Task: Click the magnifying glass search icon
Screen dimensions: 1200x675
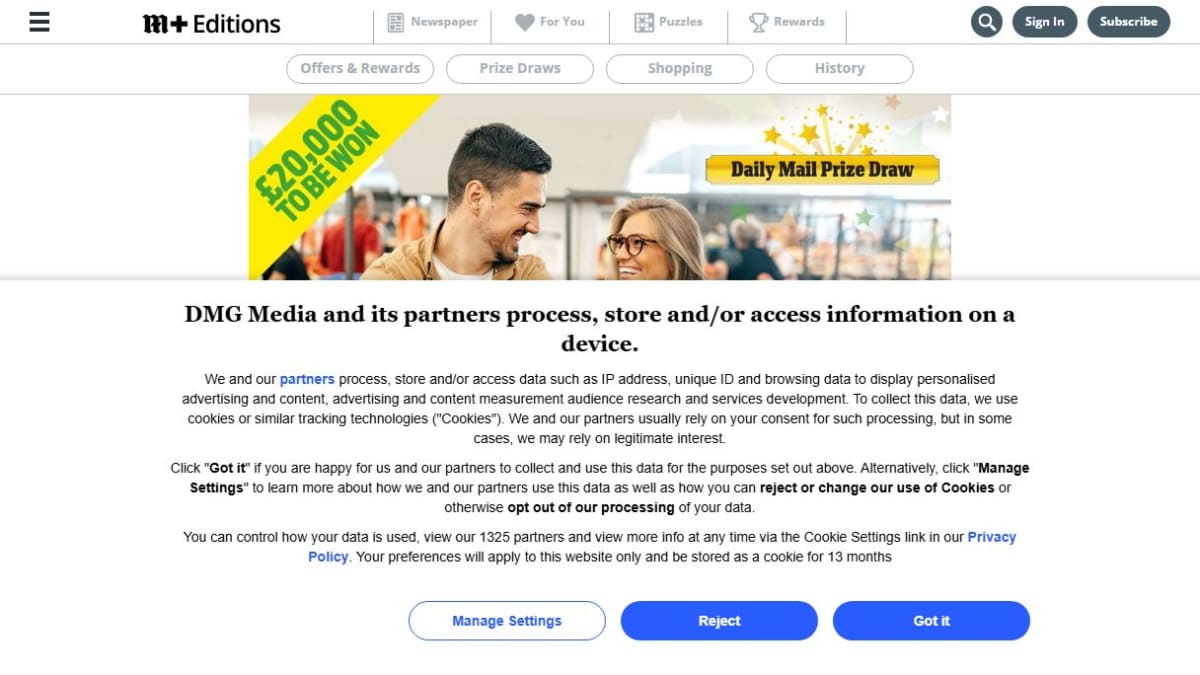Action: point(986,22)
